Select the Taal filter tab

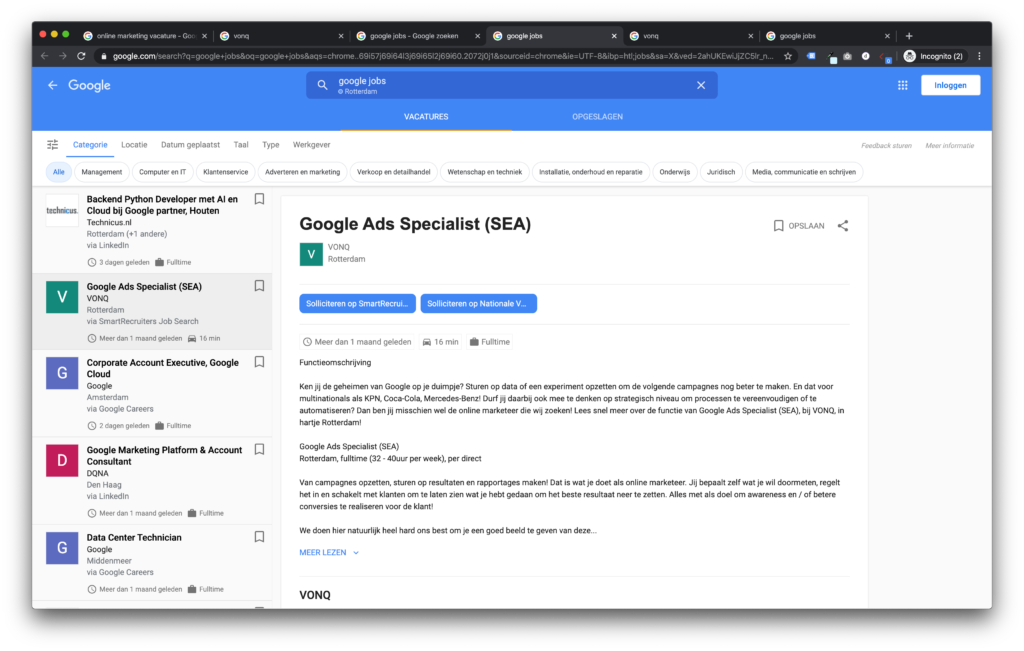pos(241,145)
